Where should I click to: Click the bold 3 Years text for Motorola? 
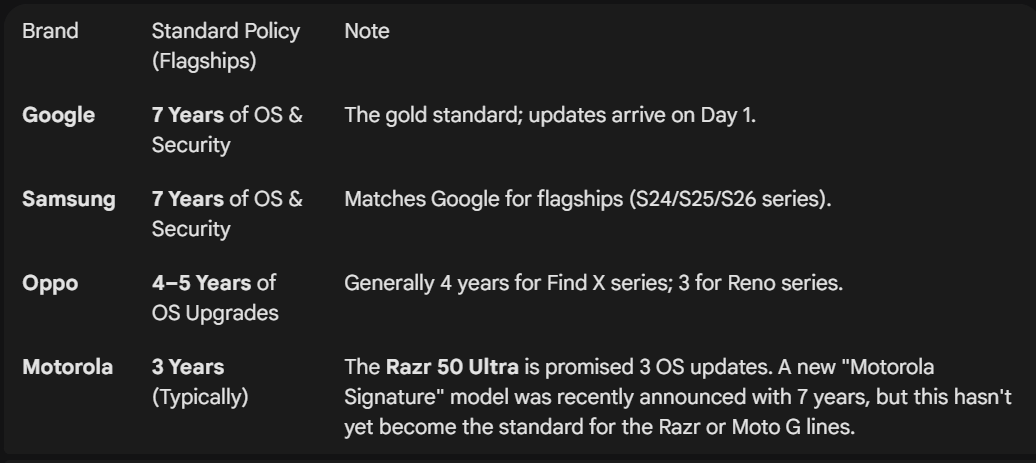click(x=187, y=367)
